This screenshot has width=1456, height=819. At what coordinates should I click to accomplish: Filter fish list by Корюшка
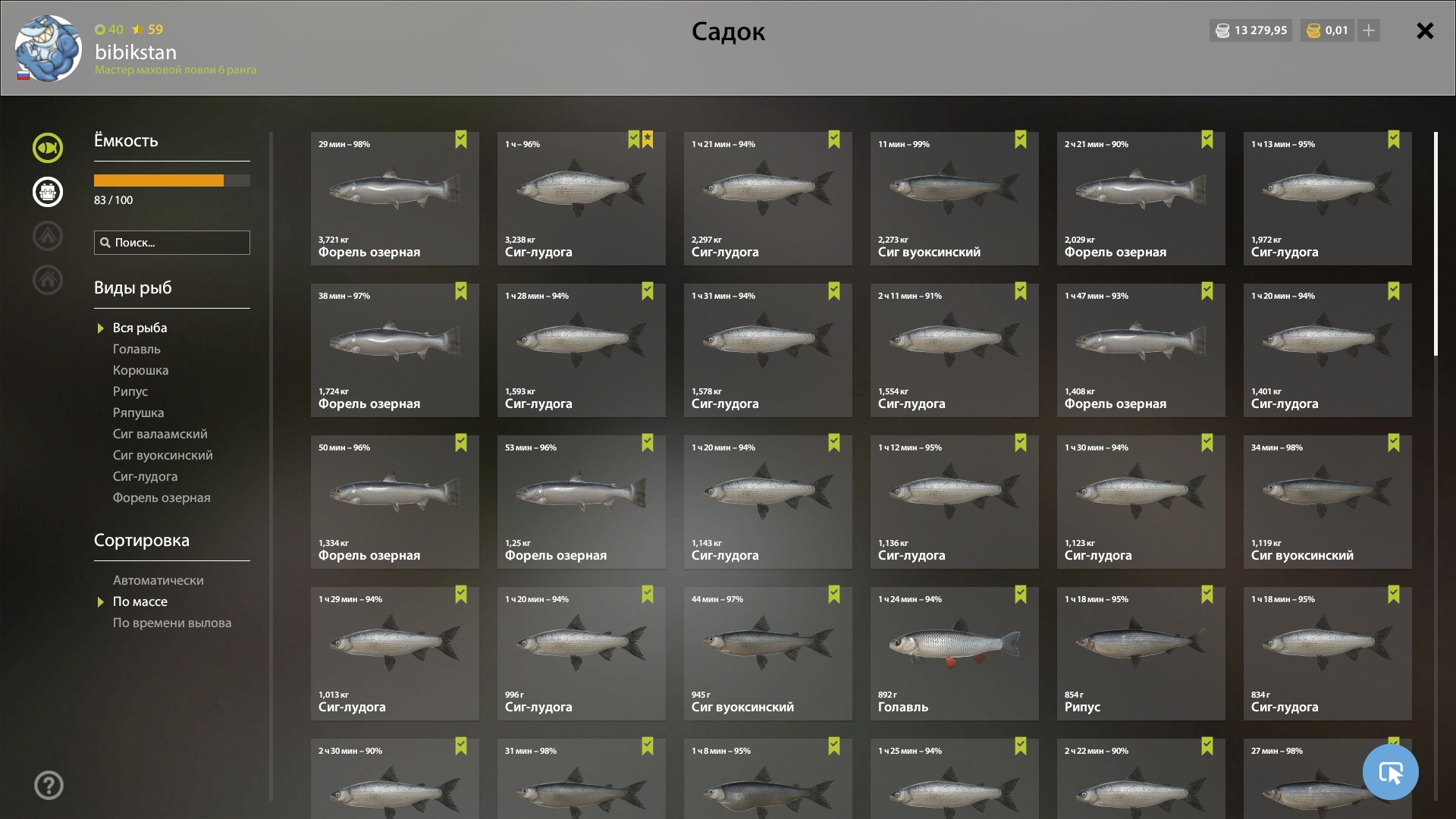tap(140, 370)
